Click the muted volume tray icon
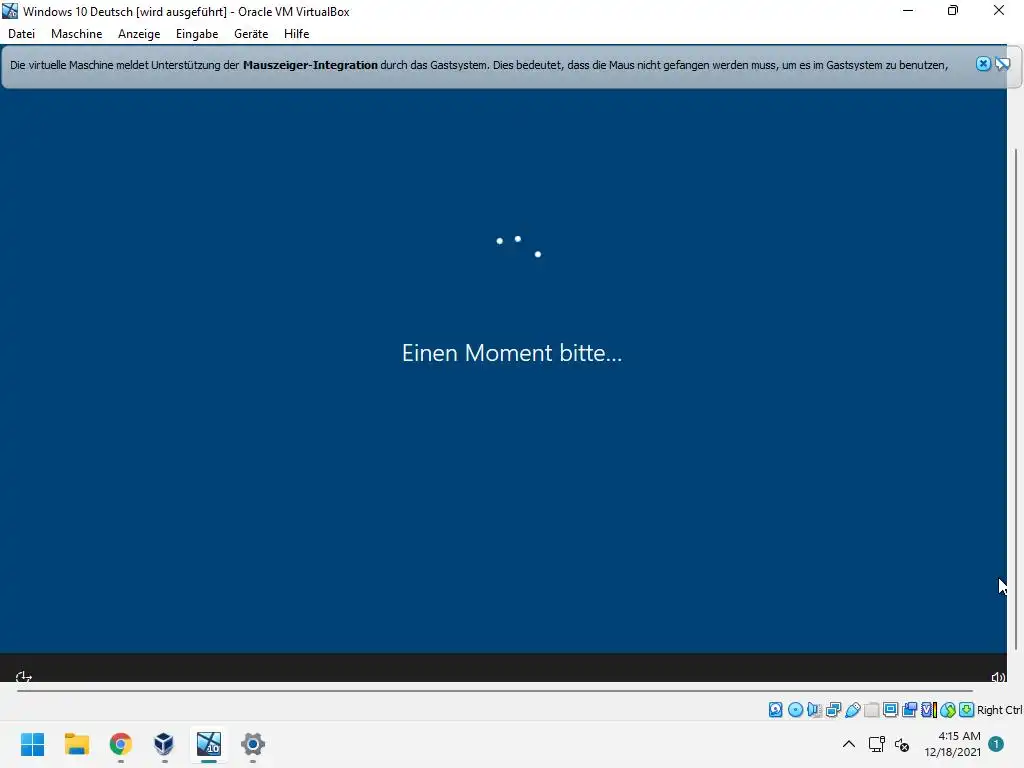This screenshot has width=1024, height=768. tap(902, 744)
